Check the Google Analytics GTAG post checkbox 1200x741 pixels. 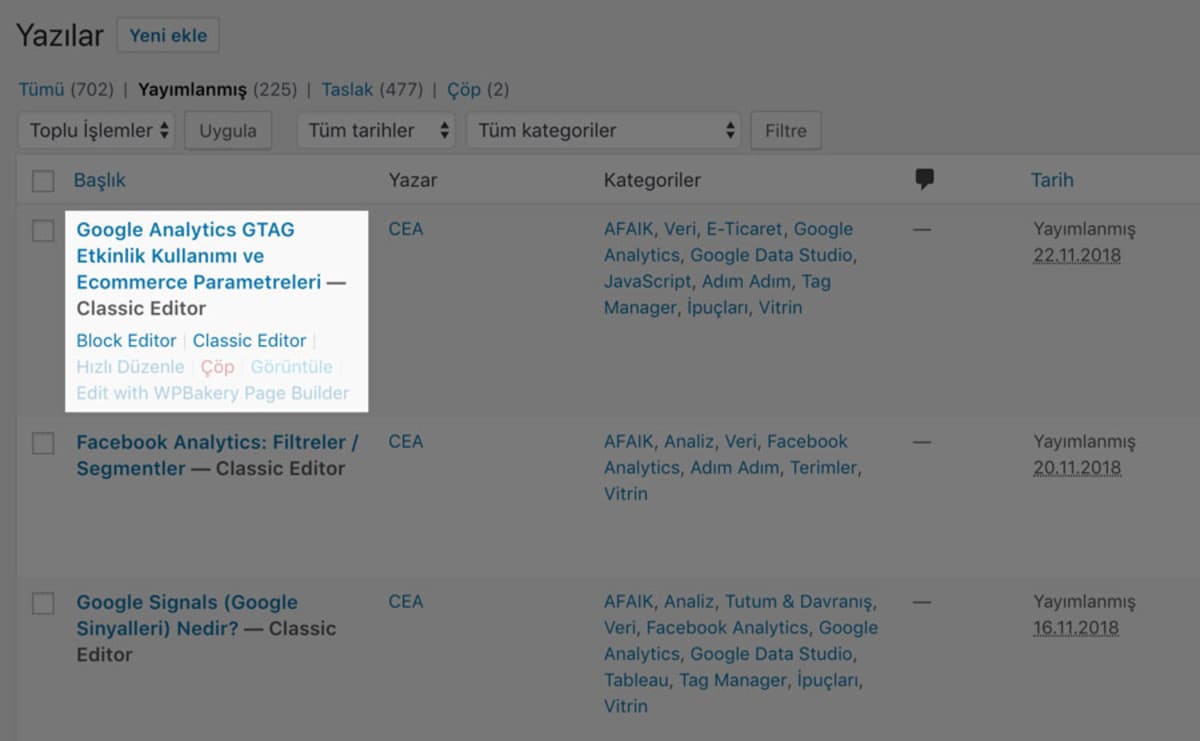click(x=43, y=231)
